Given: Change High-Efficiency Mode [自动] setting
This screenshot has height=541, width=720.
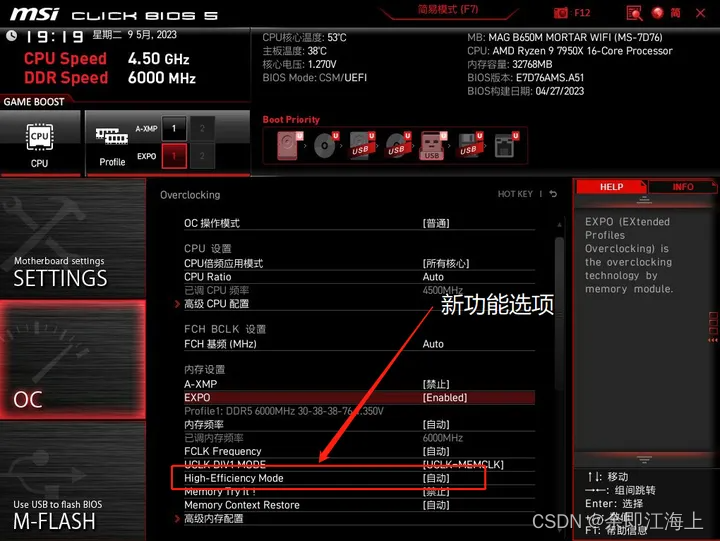Looking at the screenshot, I should click(436, 478).
